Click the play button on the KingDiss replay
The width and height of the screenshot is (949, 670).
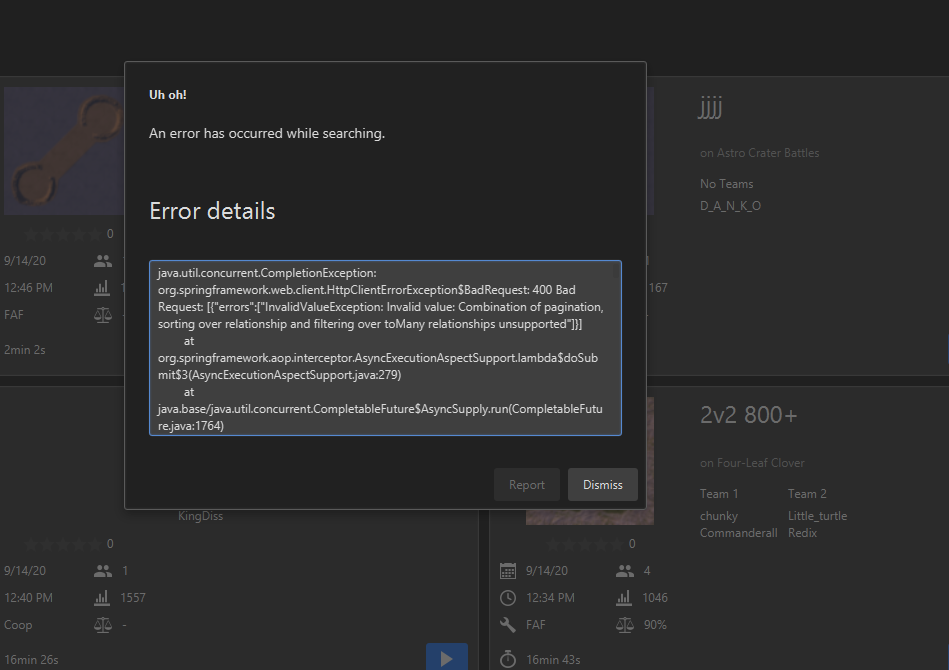pos(447,657)
